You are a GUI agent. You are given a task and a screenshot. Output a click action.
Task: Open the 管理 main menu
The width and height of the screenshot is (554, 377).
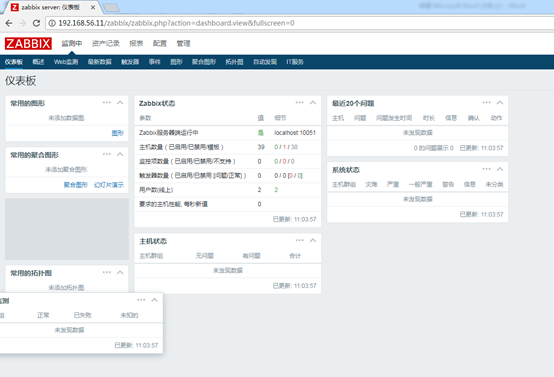coord(183,43)
